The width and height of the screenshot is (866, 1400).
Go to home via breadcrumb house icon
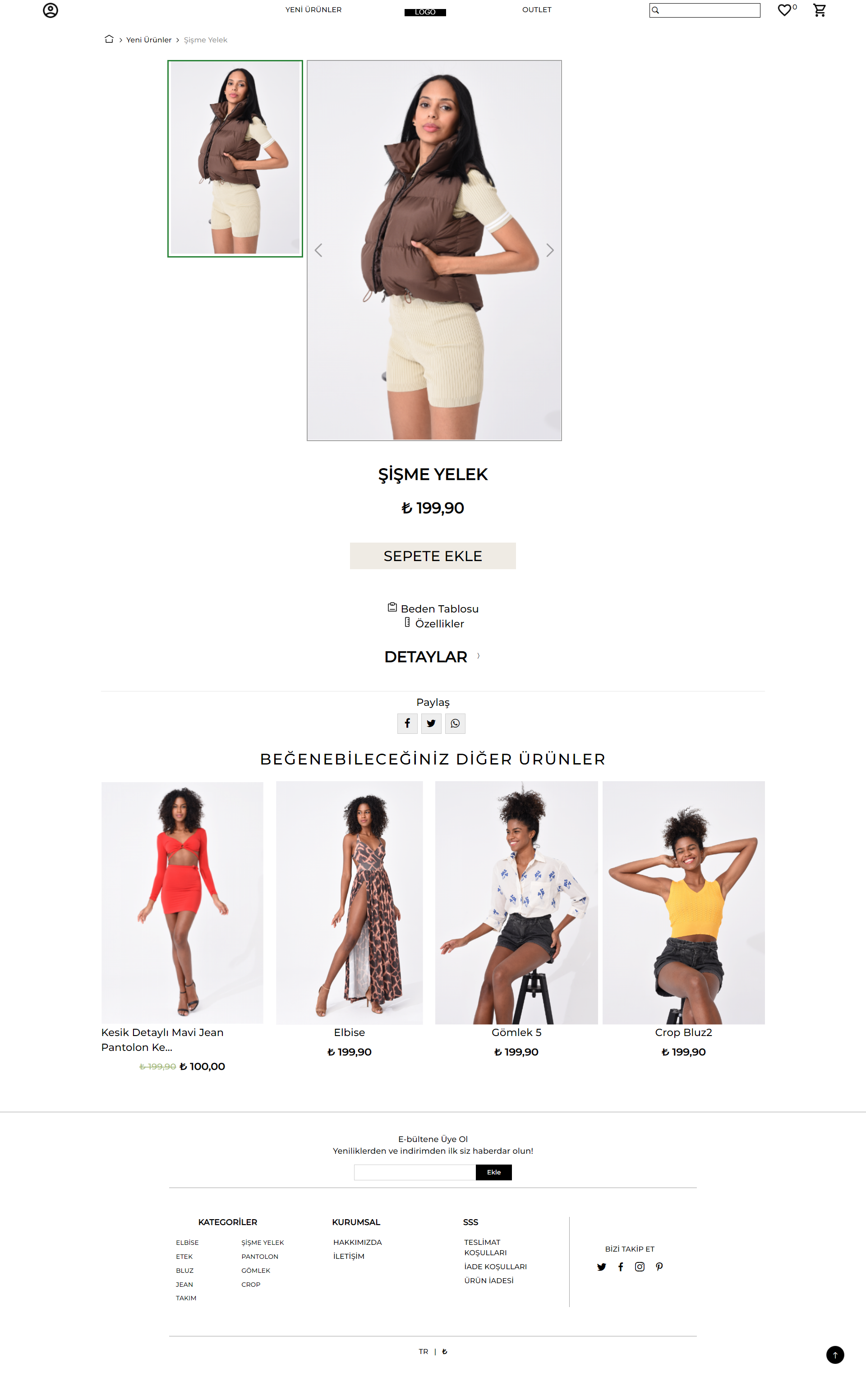point(109,40)
